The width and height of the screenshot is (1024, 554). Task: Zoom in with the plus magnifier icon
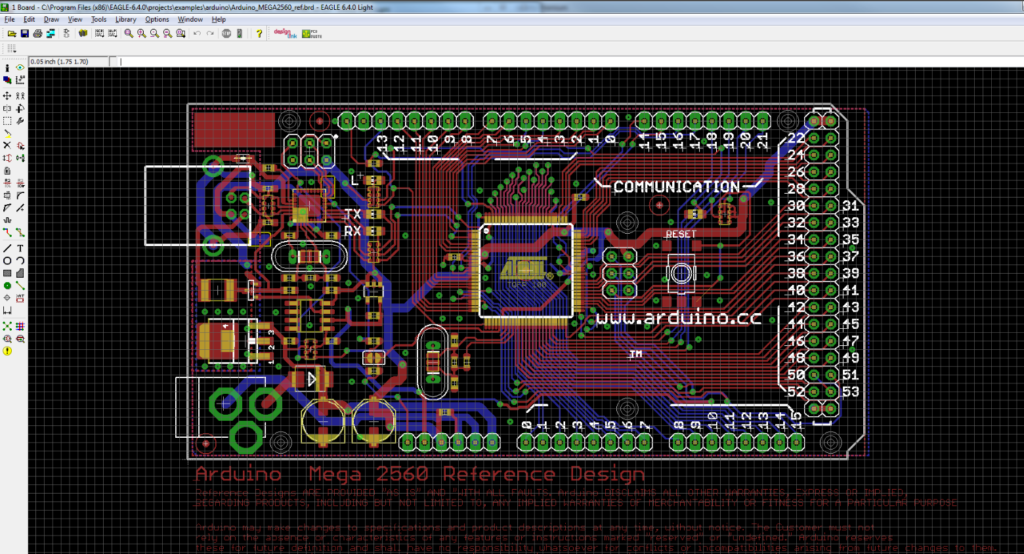(142, 33)
